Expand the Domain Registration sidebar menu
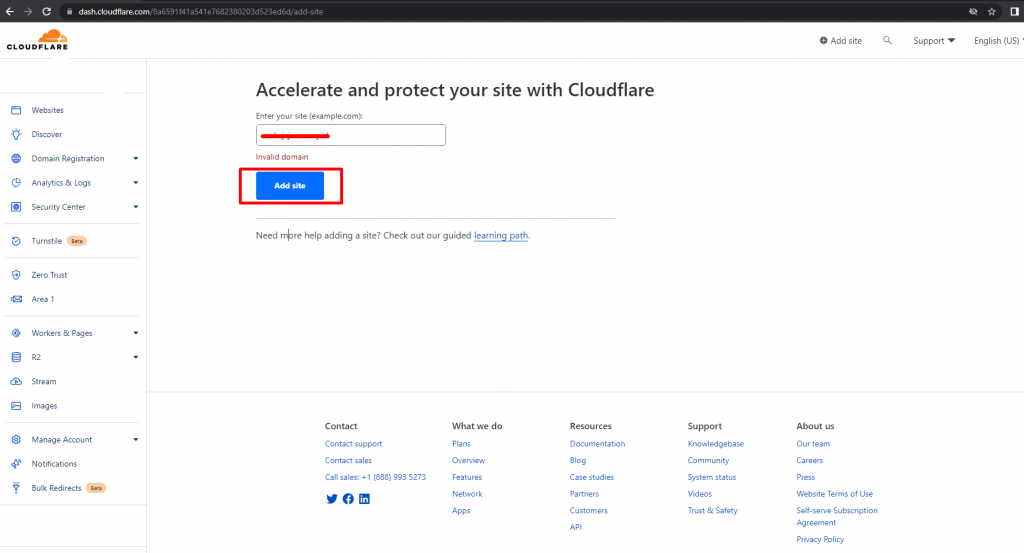 [x=135, y=159]
